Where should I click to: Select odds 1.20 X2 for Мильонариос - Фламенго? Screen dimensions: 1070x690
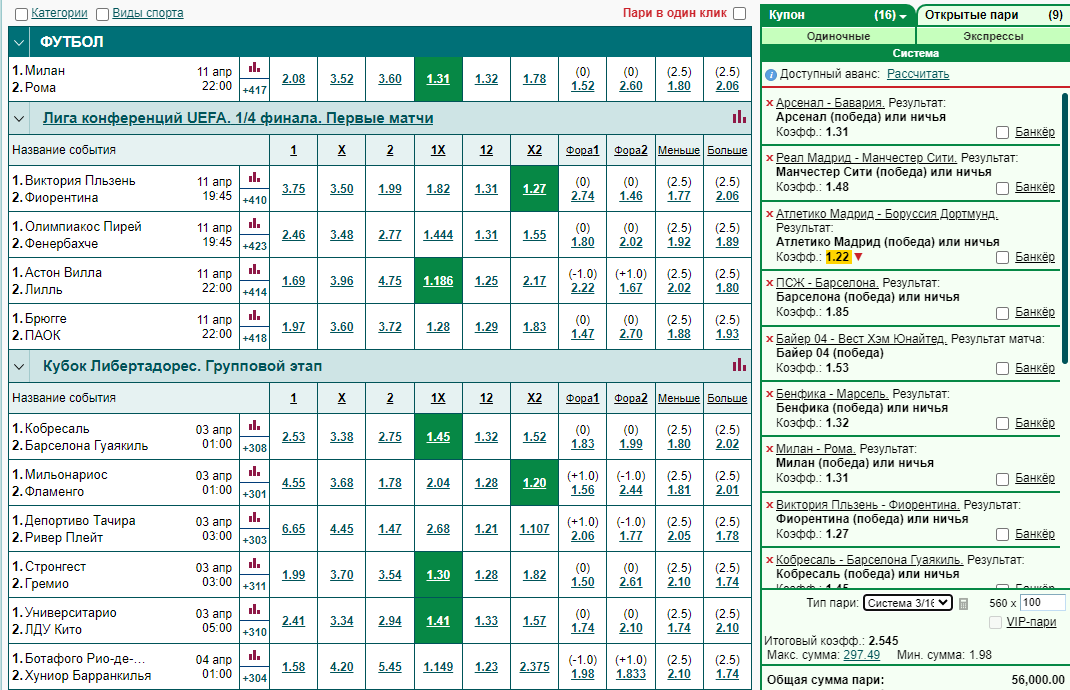click(534, 483)
